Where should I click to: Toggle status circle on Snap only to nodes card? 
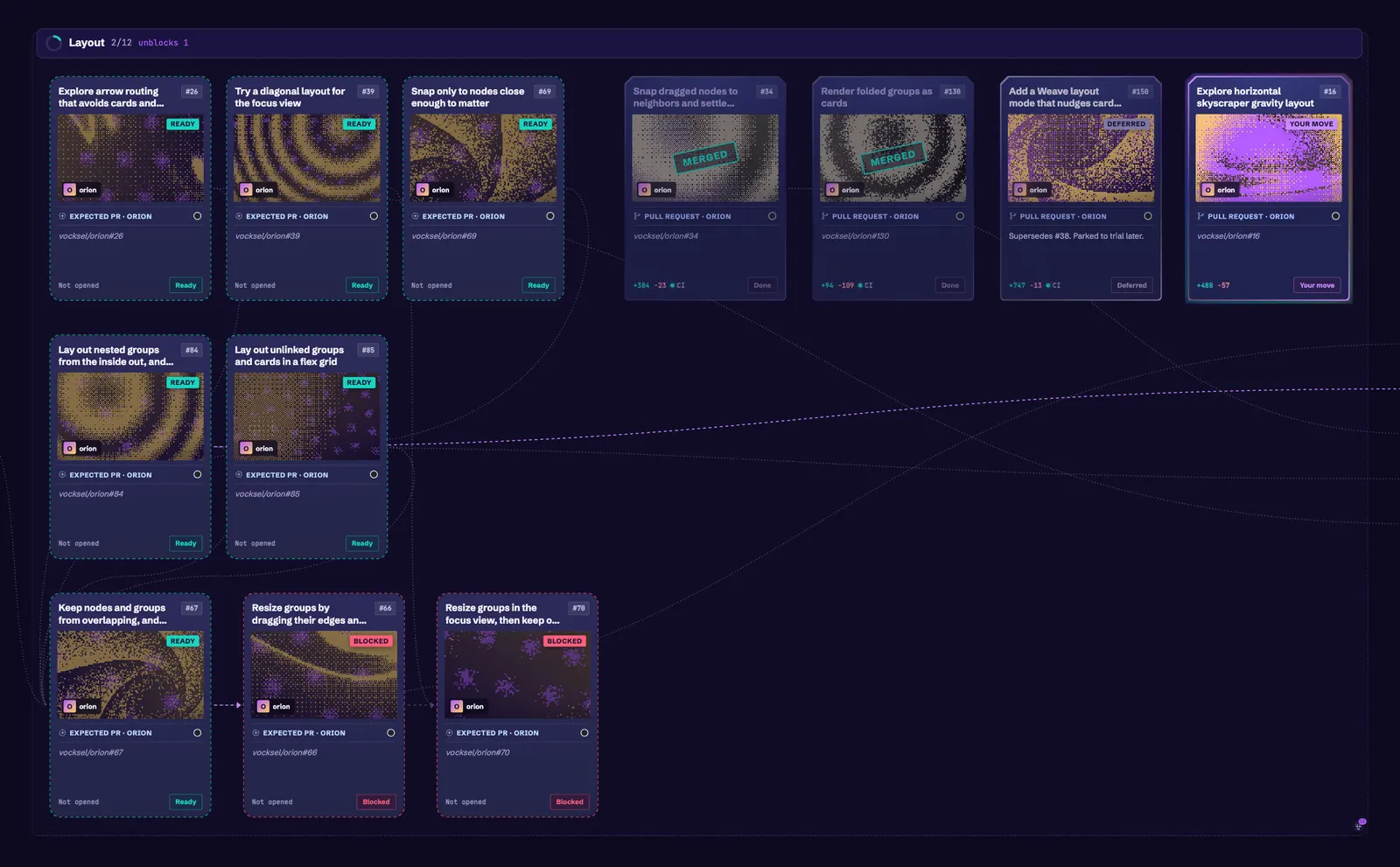(550, 216)
